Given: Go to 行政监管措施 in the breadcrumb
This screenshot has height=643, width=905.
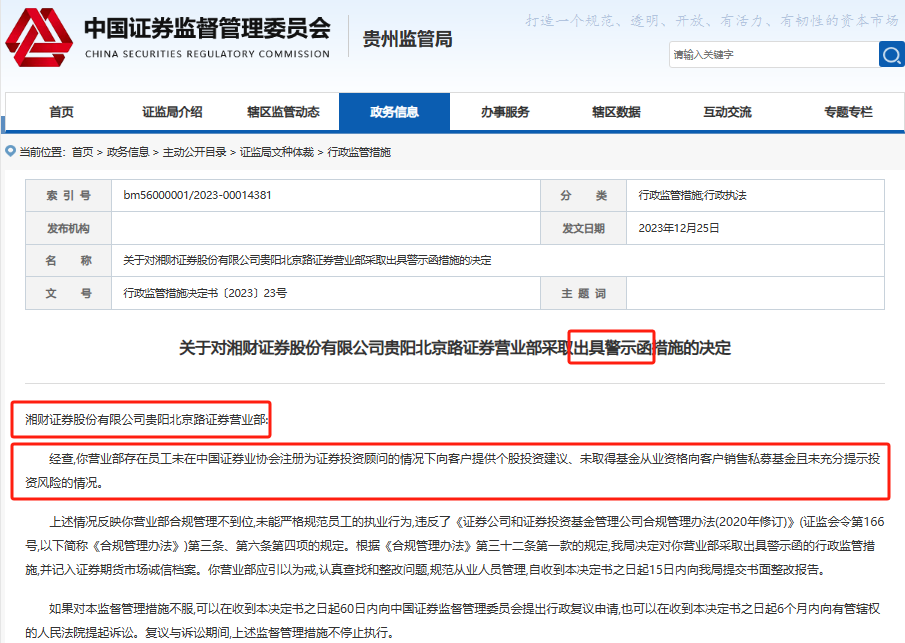Looking at the screenshot, I should pos(359,152).
